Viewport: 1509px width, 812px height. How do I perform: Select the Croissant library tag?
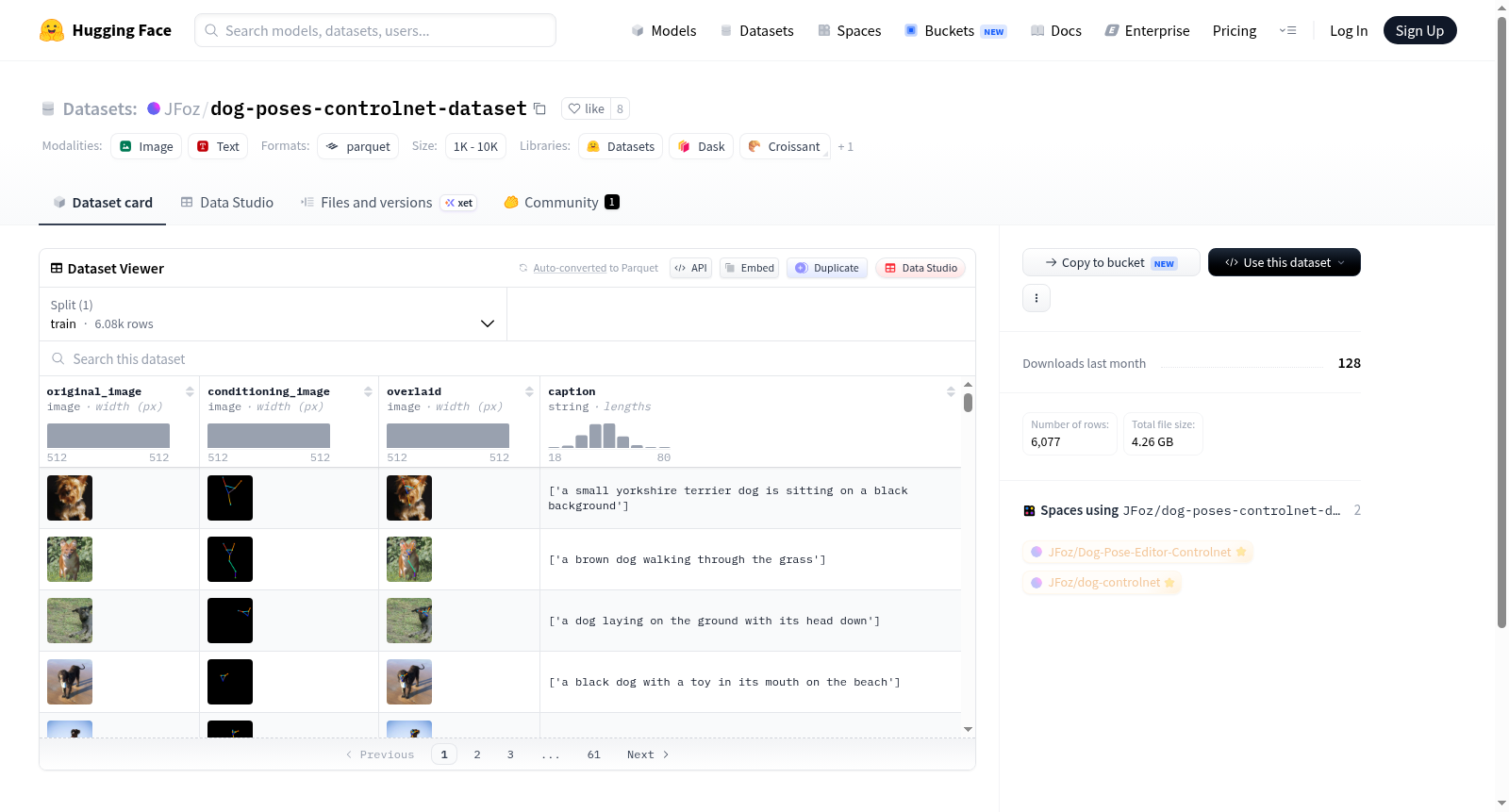tap(785, 146)
